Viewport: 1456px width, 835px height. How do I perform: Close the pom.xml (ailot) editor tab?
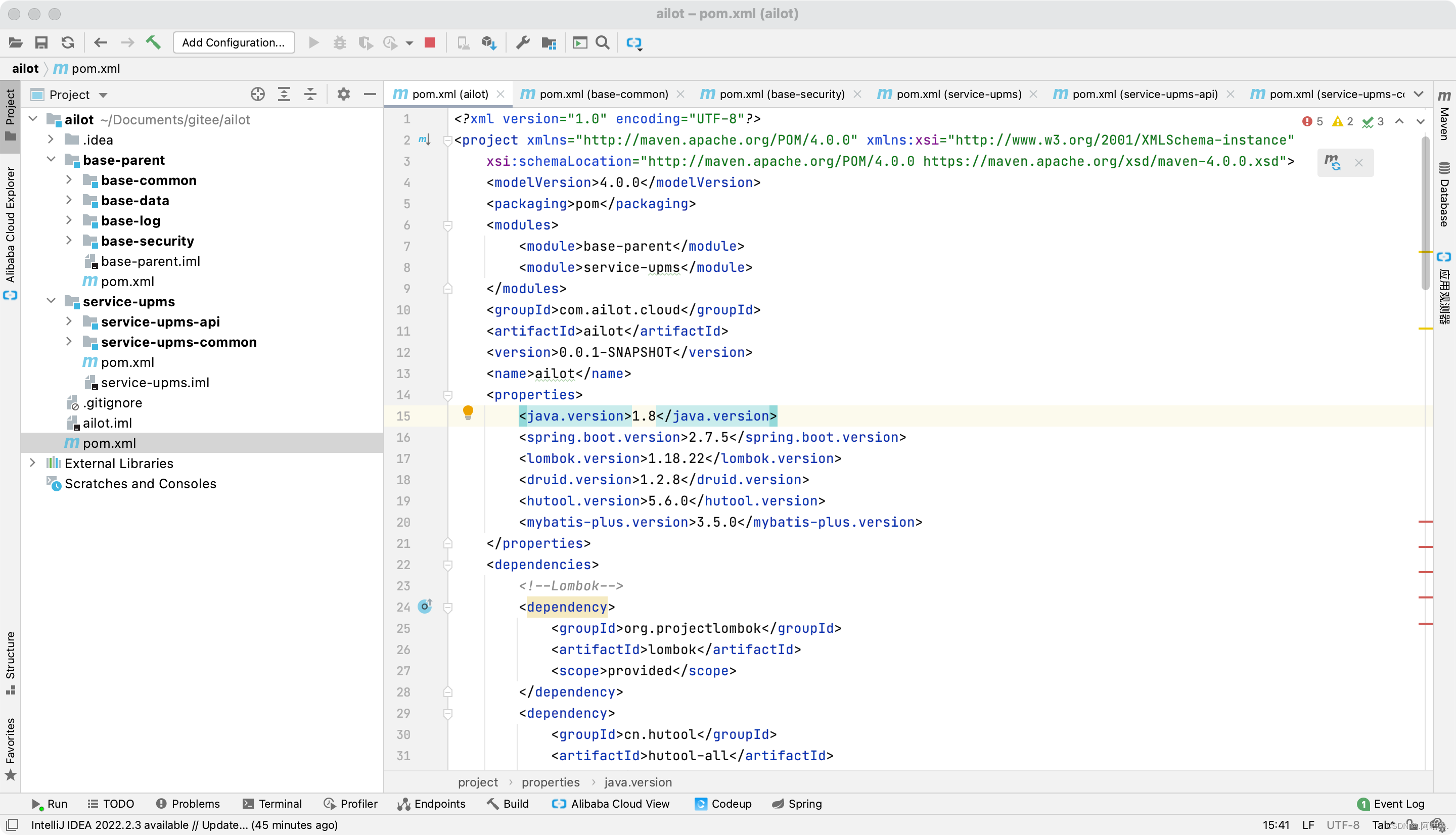[500, 94]
